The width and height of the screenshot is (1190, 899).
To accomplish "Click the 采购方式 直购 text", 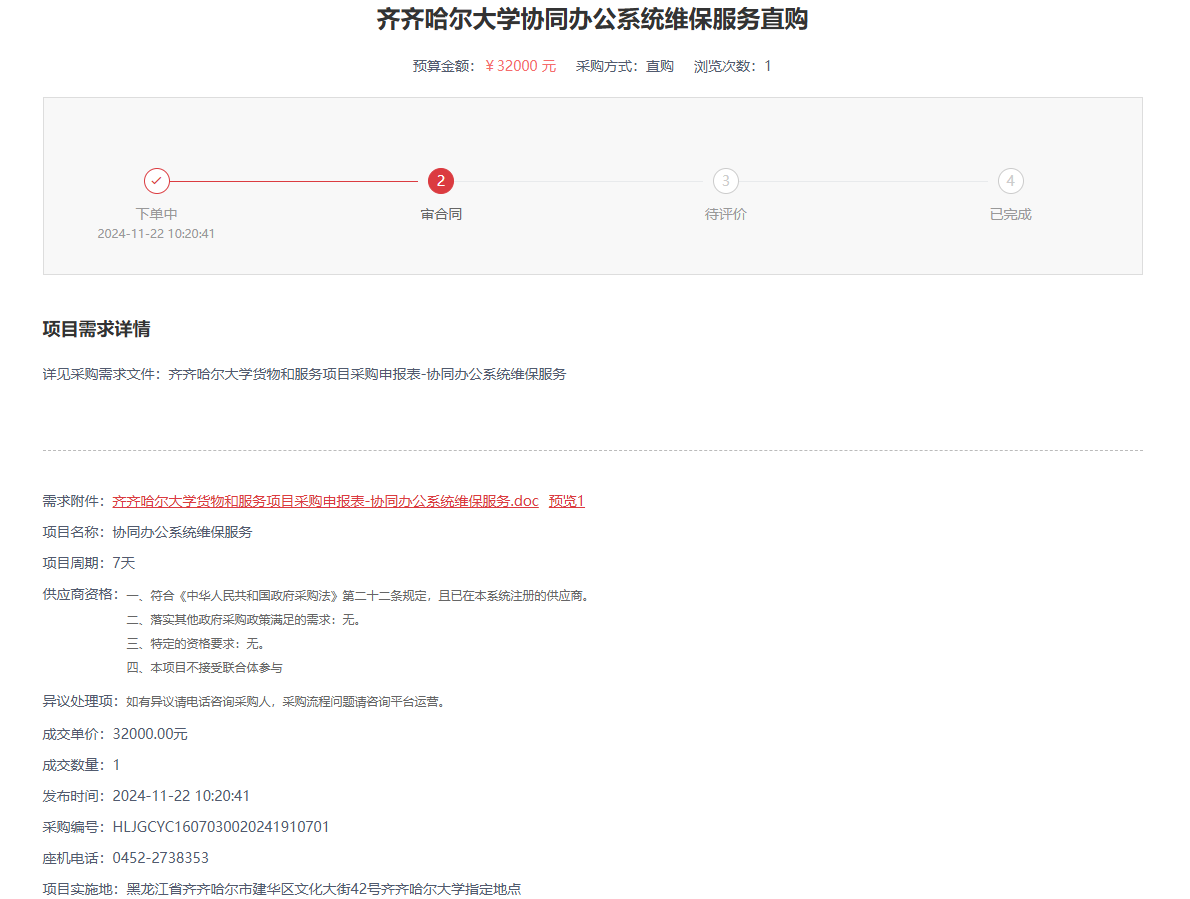I will click(x=625, y=66).
